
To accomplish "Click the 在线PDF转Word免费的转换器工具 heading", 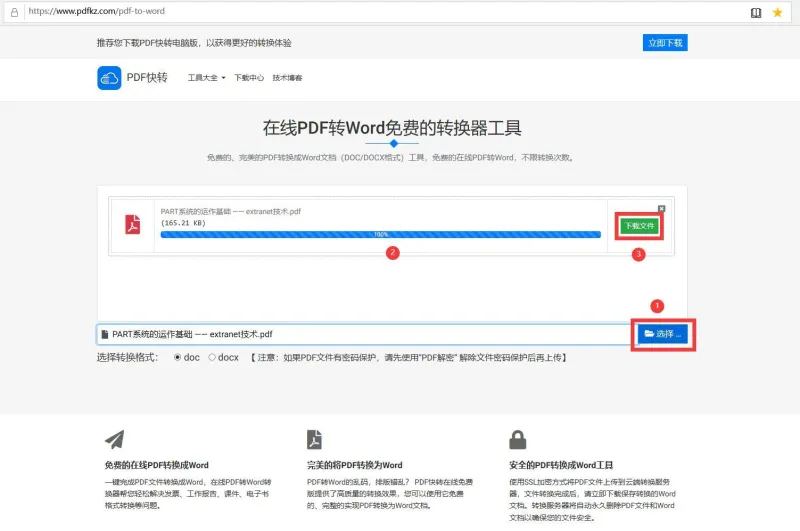I will 392,128.
